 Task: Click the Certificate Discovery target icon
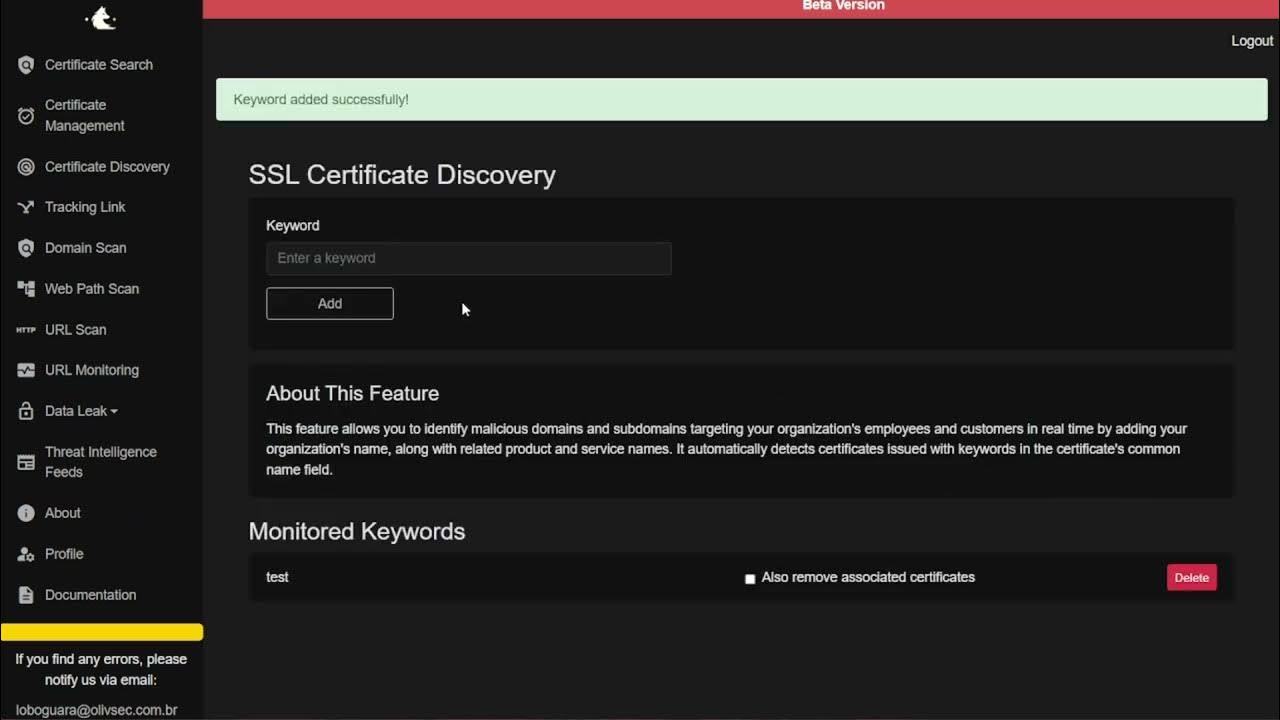26,167
